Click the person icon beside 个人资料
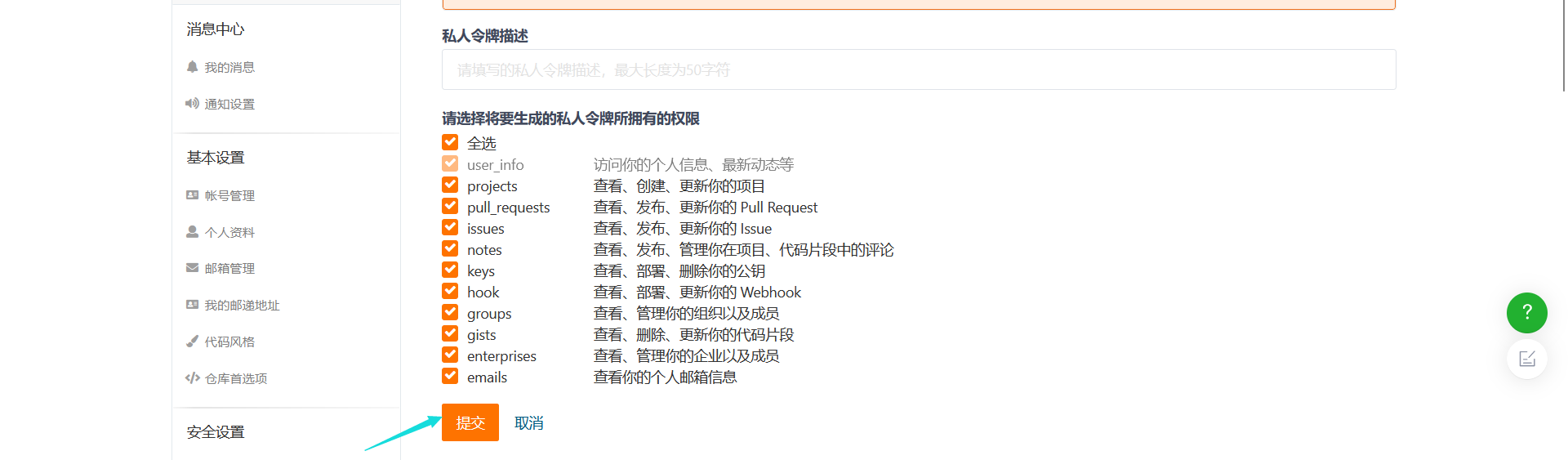Screen dimensions: 1568x460 pos(192,232)
